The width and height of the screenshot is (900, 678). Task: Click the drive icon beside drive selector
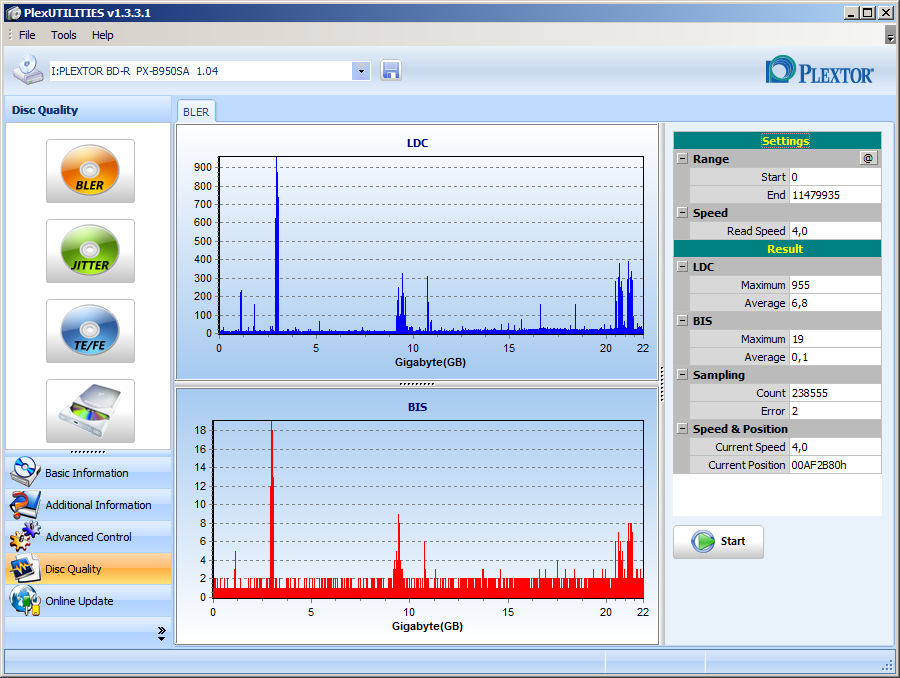pos(28,70)
